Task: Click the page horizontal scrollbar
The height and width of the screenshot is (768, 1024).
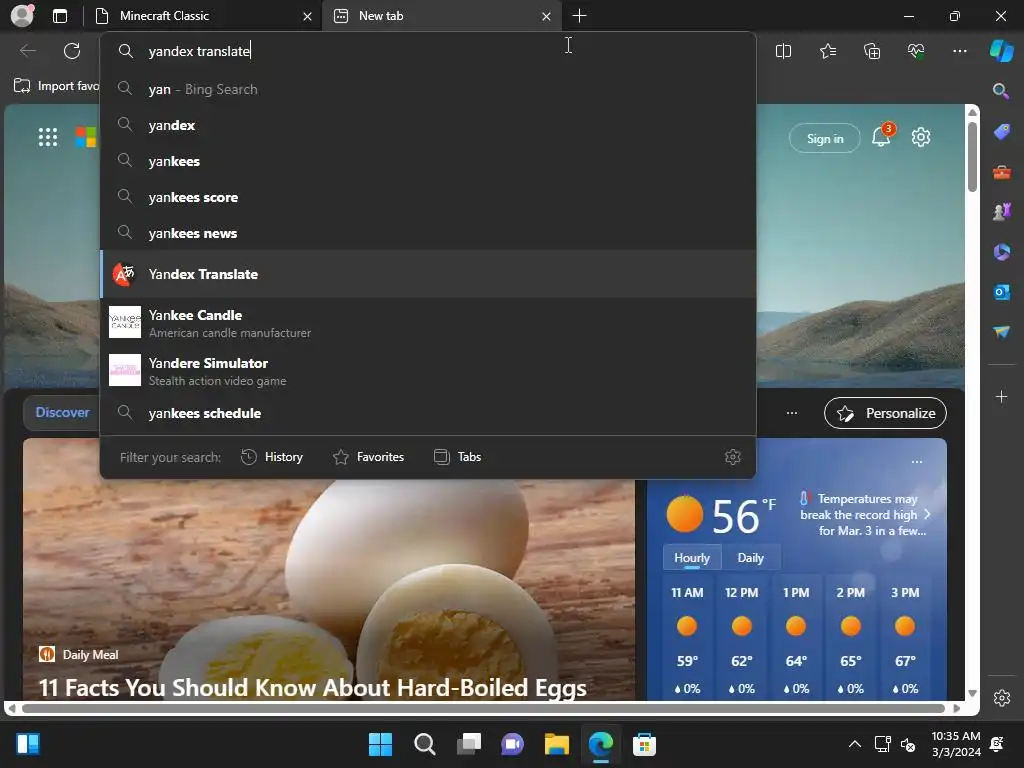Action: (x=483, y=709)
